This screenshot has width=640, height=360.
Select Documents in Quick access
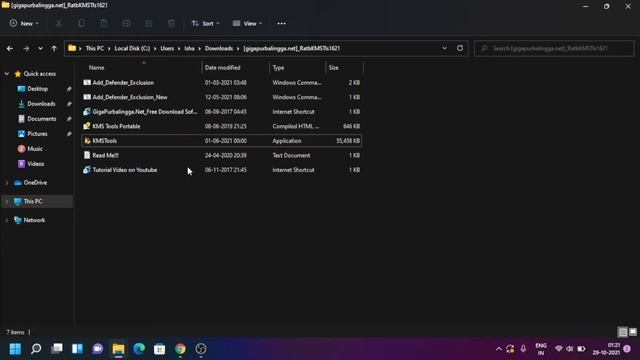coord(42,119)
